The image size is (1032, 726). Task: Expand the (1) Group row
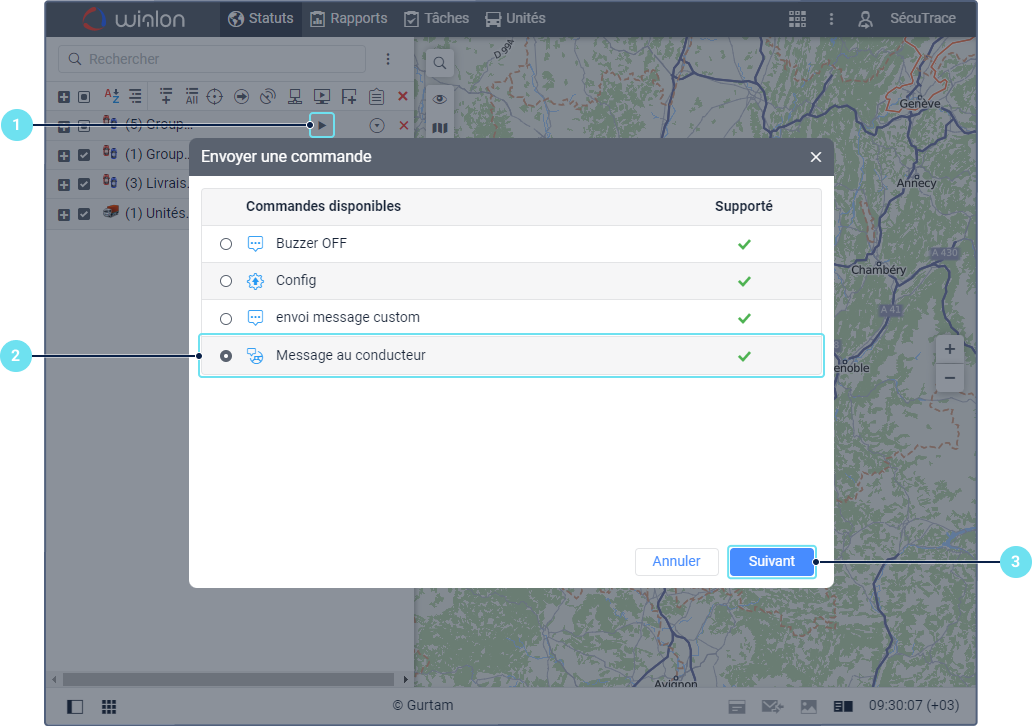(x=64, y=155)
